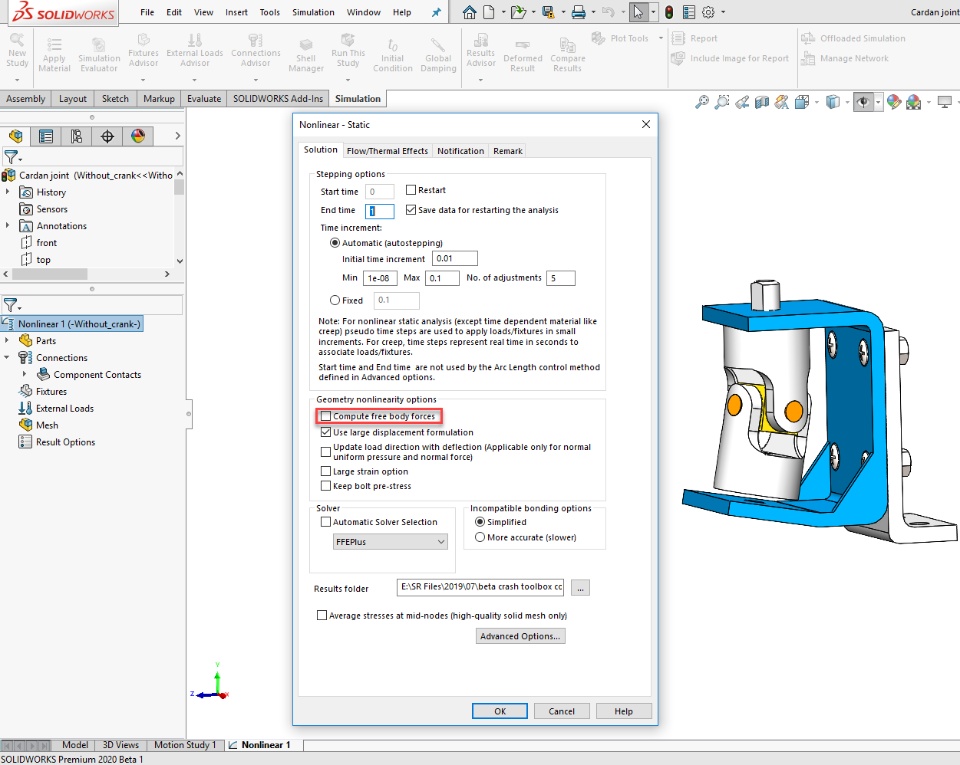
Task: Expand the Annotations tree node
Action: [7, 226]
